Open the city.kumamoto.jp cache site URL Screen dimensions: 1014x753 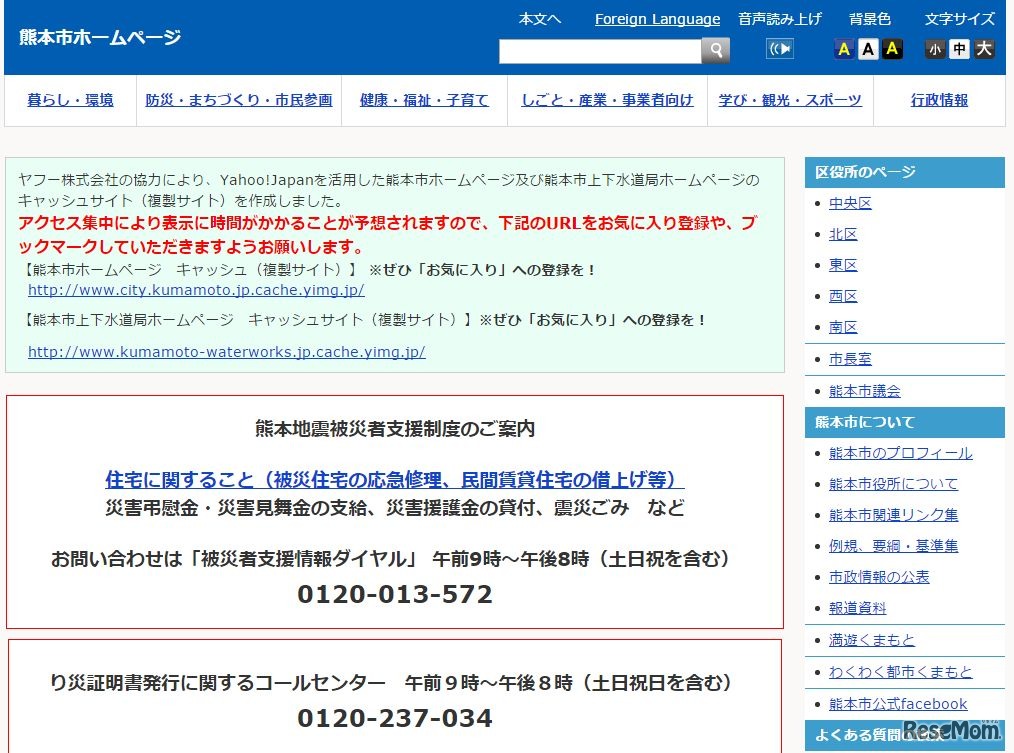(x=196, y=290)
